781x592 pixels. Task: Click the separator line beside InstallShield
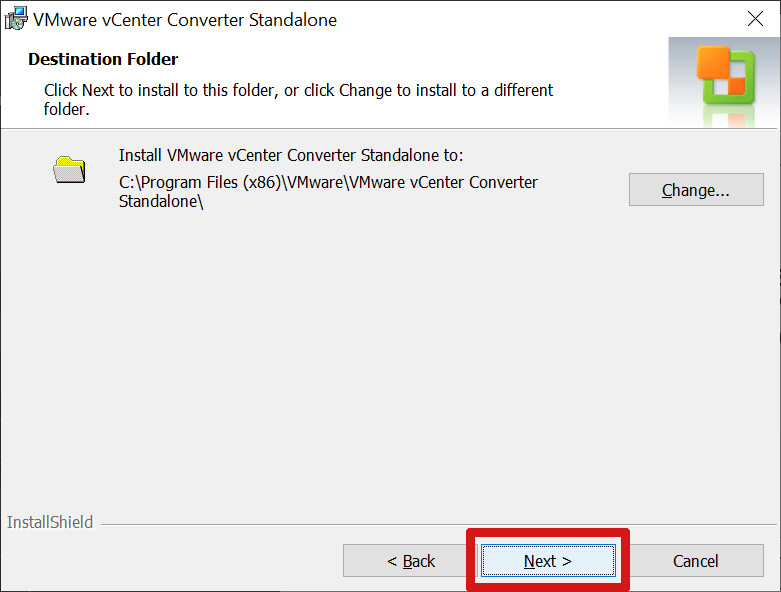[438, 524]
